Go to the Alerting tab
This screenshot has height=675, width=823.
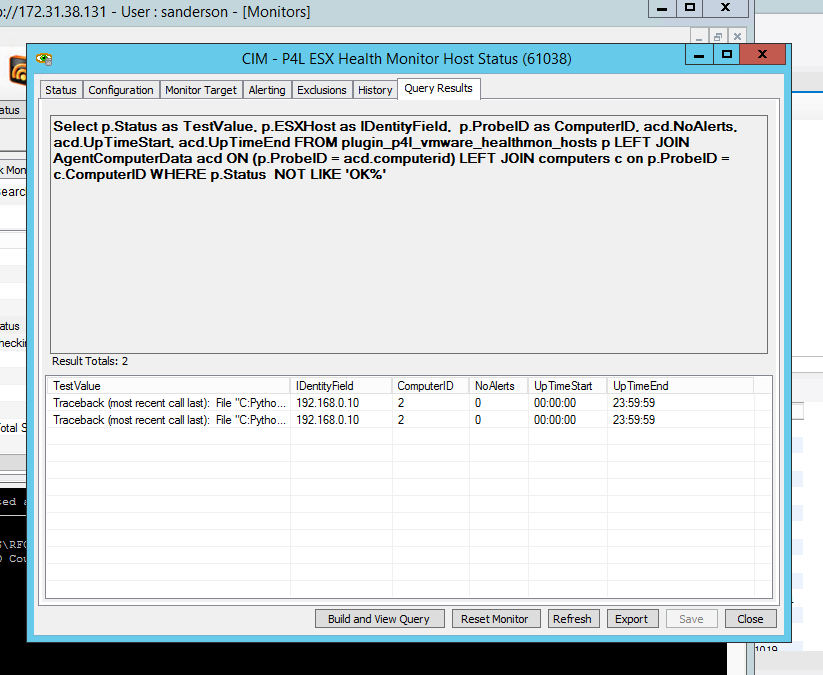(x=267, y=90)
